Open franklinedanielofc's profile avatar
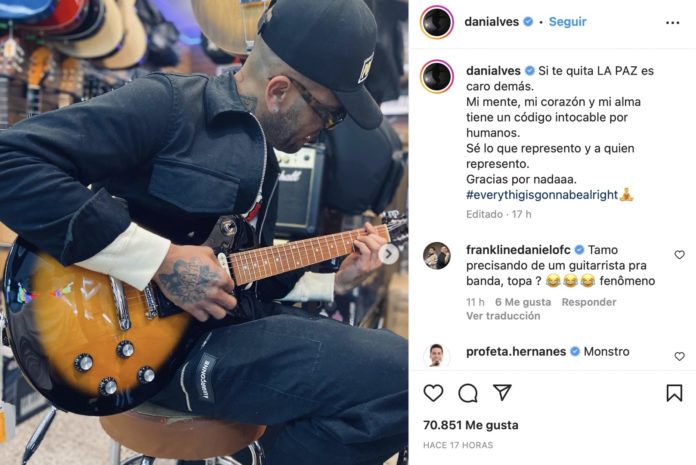 click(x=437, y=256)
